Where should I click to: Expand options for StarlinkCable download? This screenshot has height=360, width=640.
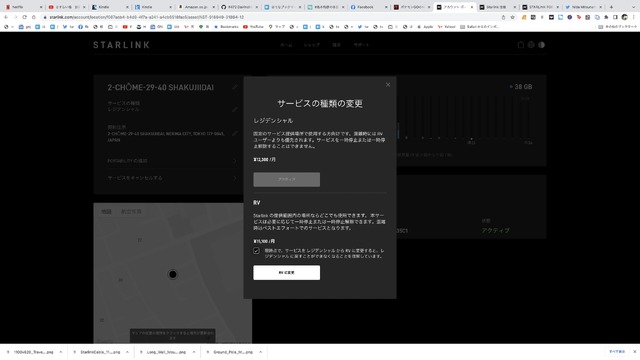pyautogui.click(x=127, y=352)
